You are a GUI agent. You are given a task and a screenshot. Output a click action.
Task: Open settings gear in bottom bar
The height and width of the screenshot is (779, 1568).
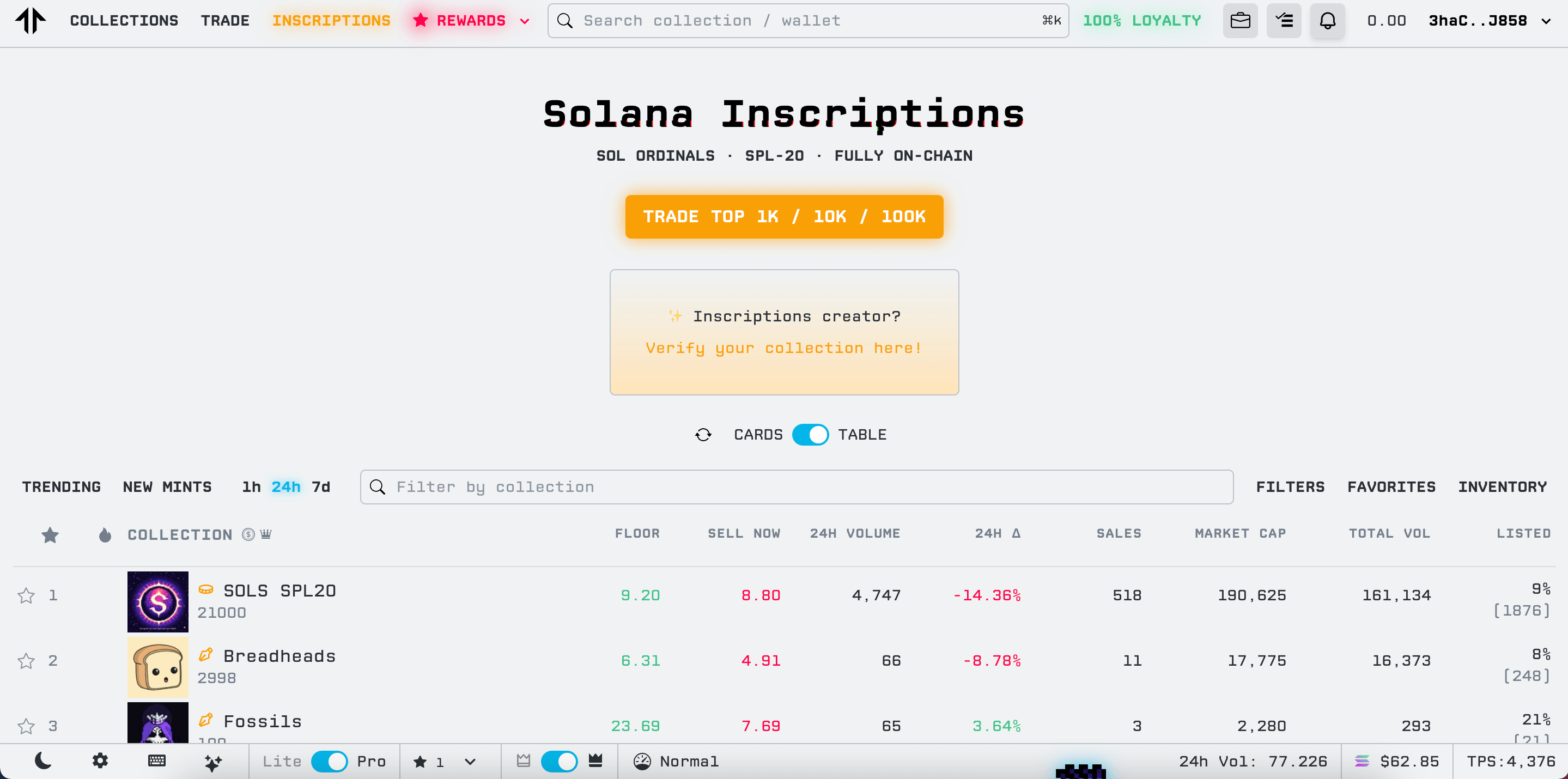pos(100,760)
